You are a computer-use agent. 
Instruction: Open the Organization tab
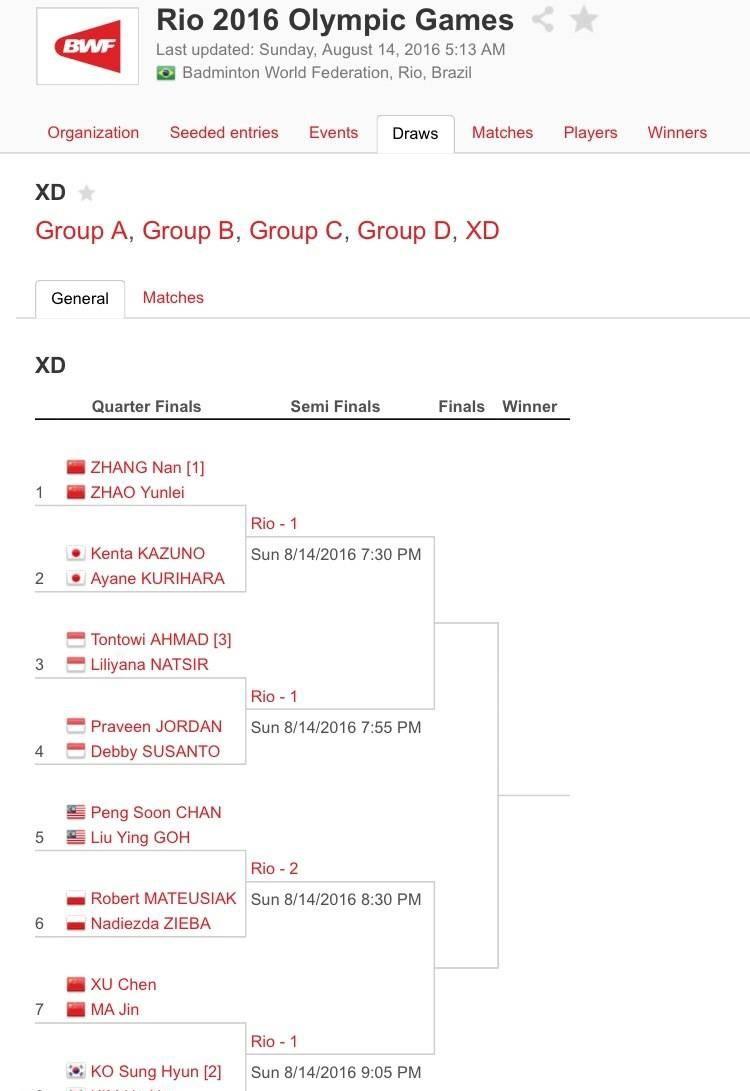pos(93,133)
